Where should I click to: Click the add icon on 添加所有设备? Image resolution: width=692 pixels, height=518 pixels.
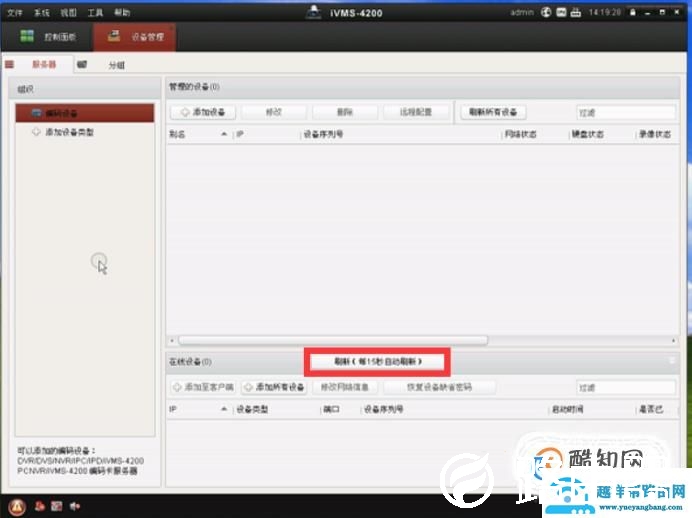248,387
